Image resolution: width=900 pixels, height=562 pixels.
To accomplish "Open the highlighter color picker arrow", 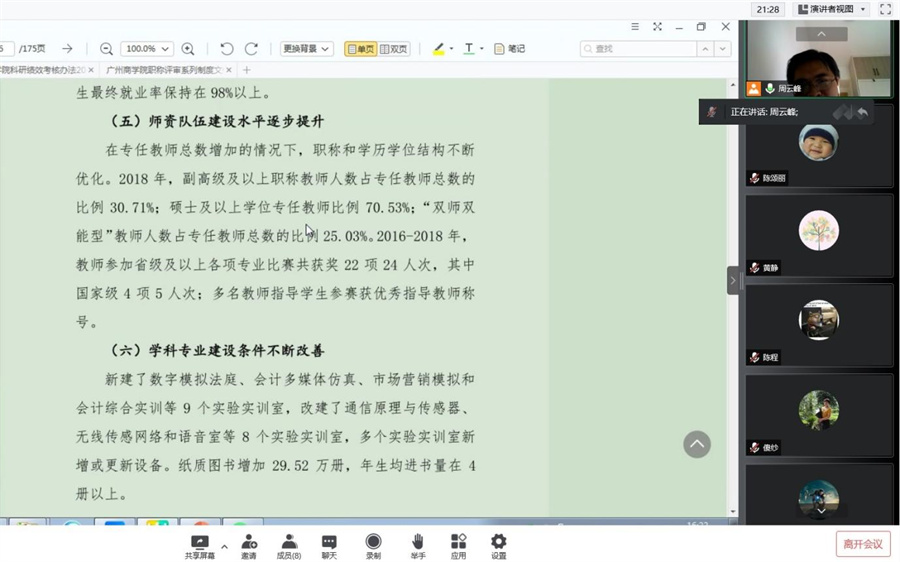I will [451, 49].
